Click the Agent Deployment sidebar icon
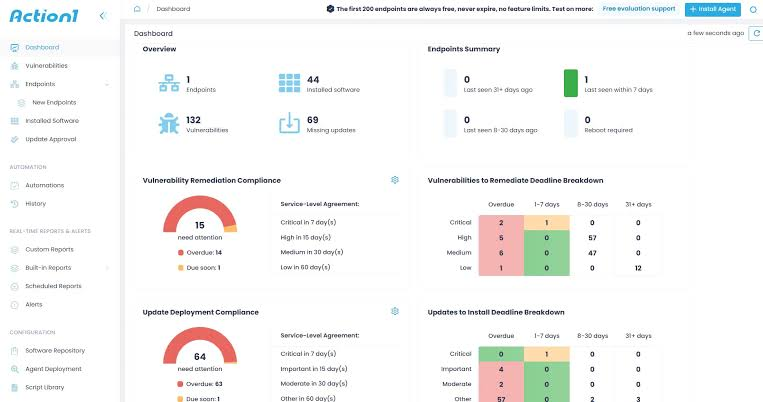This screenshot has height=402, width=763. pyautogui.click(x=15, y=369)
